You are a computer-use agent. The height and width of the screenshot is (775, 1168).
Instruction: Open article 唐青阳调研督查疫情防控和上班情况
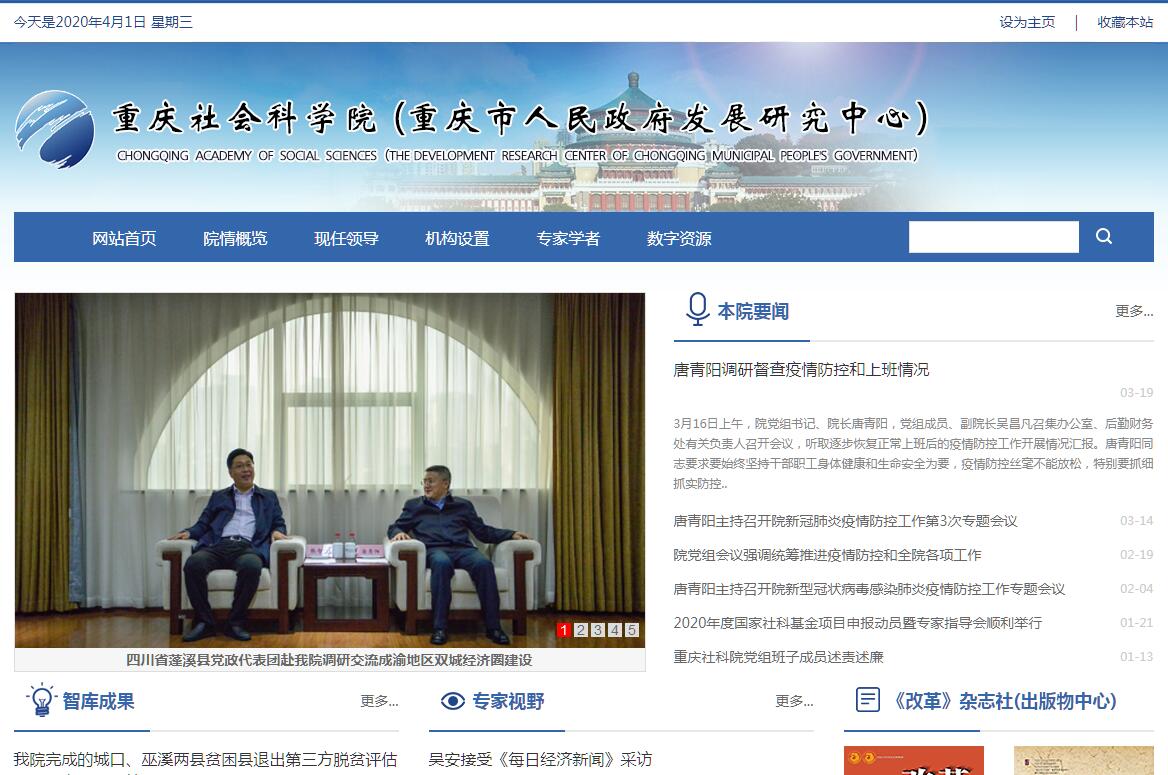(801, 370)
